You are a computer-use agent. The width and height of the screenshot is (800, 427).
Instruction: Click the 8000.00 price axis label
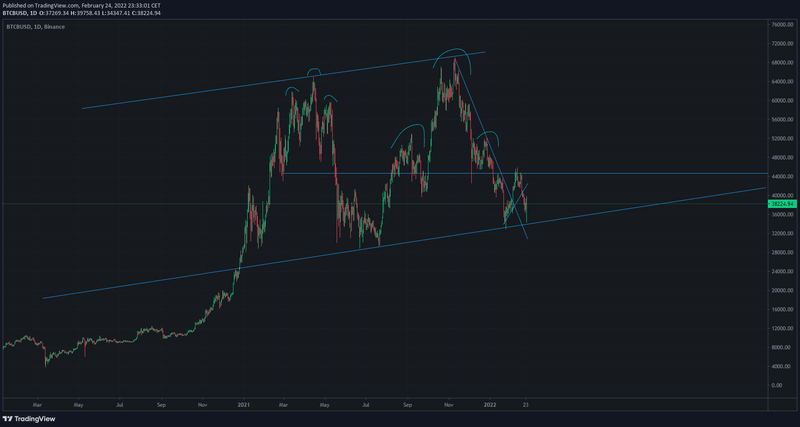click(x=781, y=347)
